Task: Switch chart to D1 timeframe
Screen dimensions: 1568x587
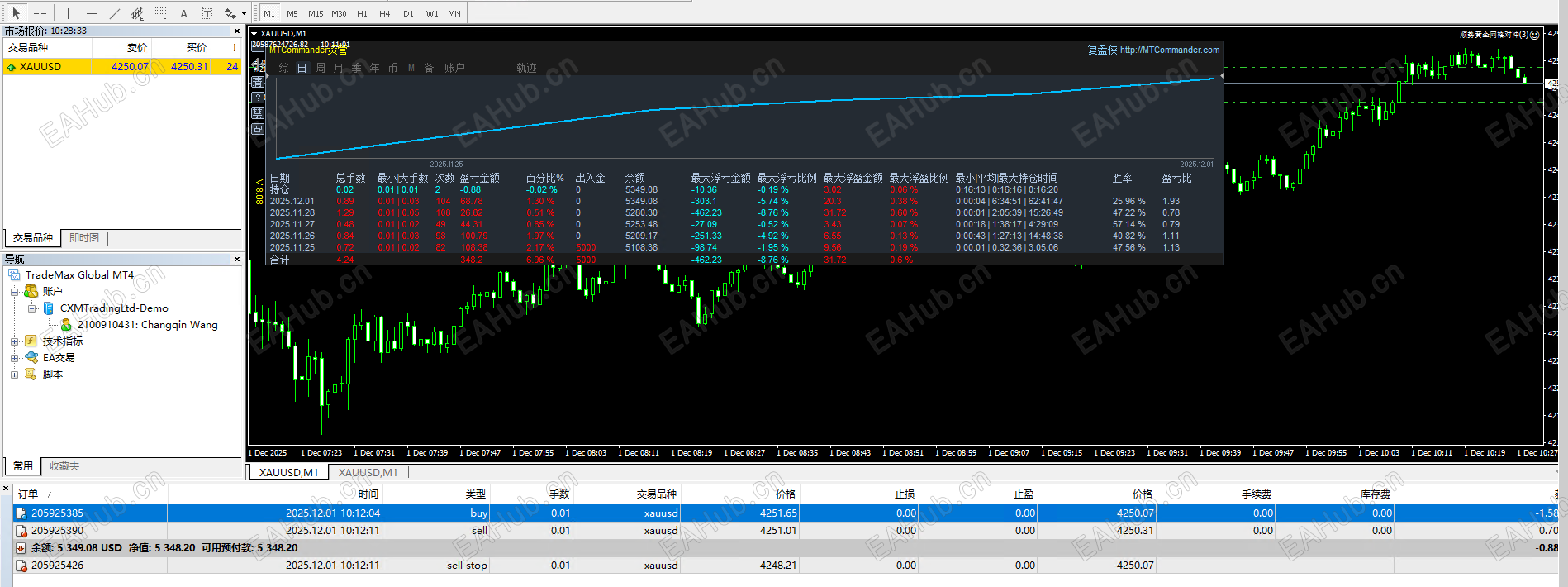Action: coord(408,13)
